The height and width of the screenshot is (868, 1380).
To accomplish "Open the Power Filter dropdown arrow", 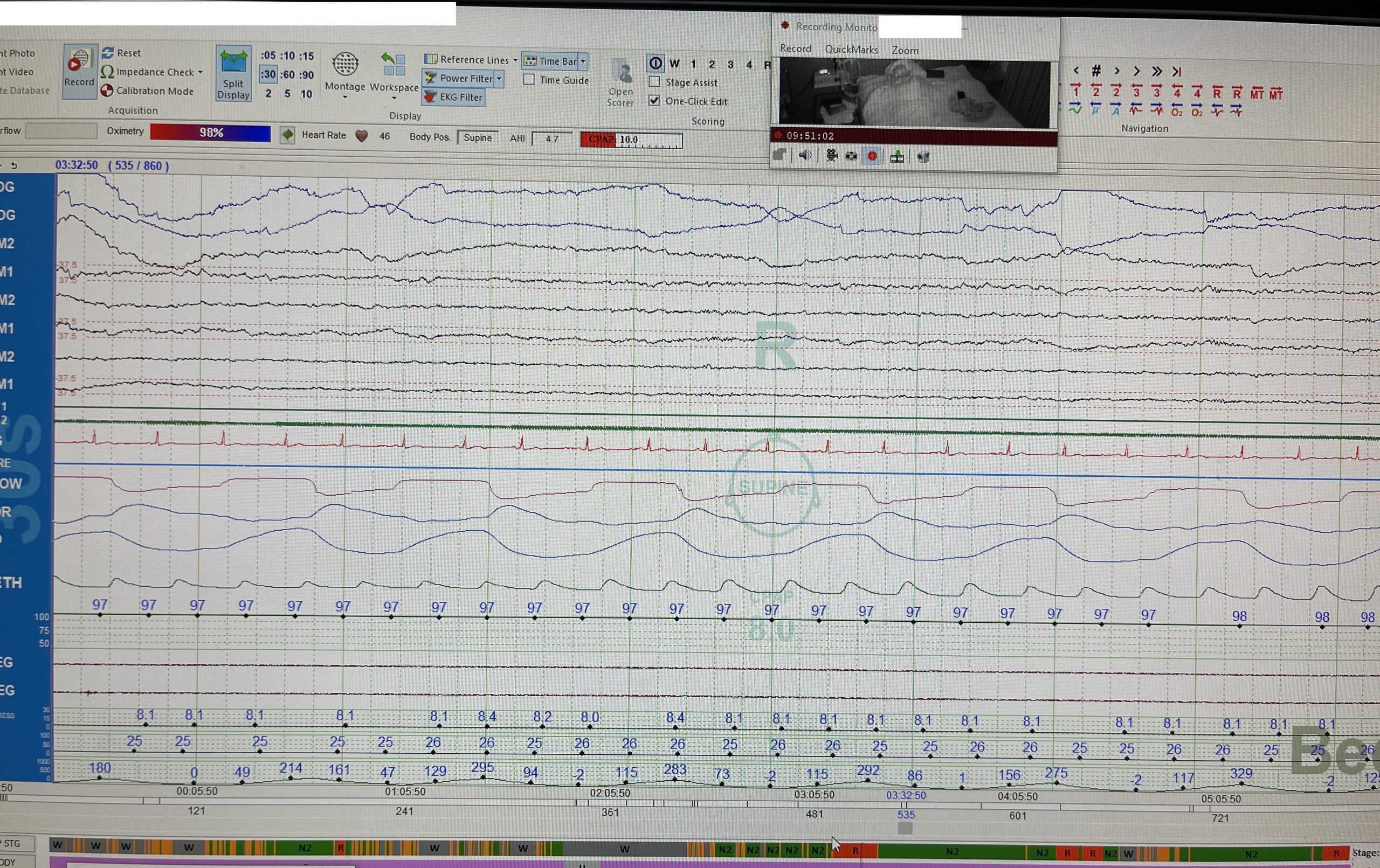I will tap(499, 78).
